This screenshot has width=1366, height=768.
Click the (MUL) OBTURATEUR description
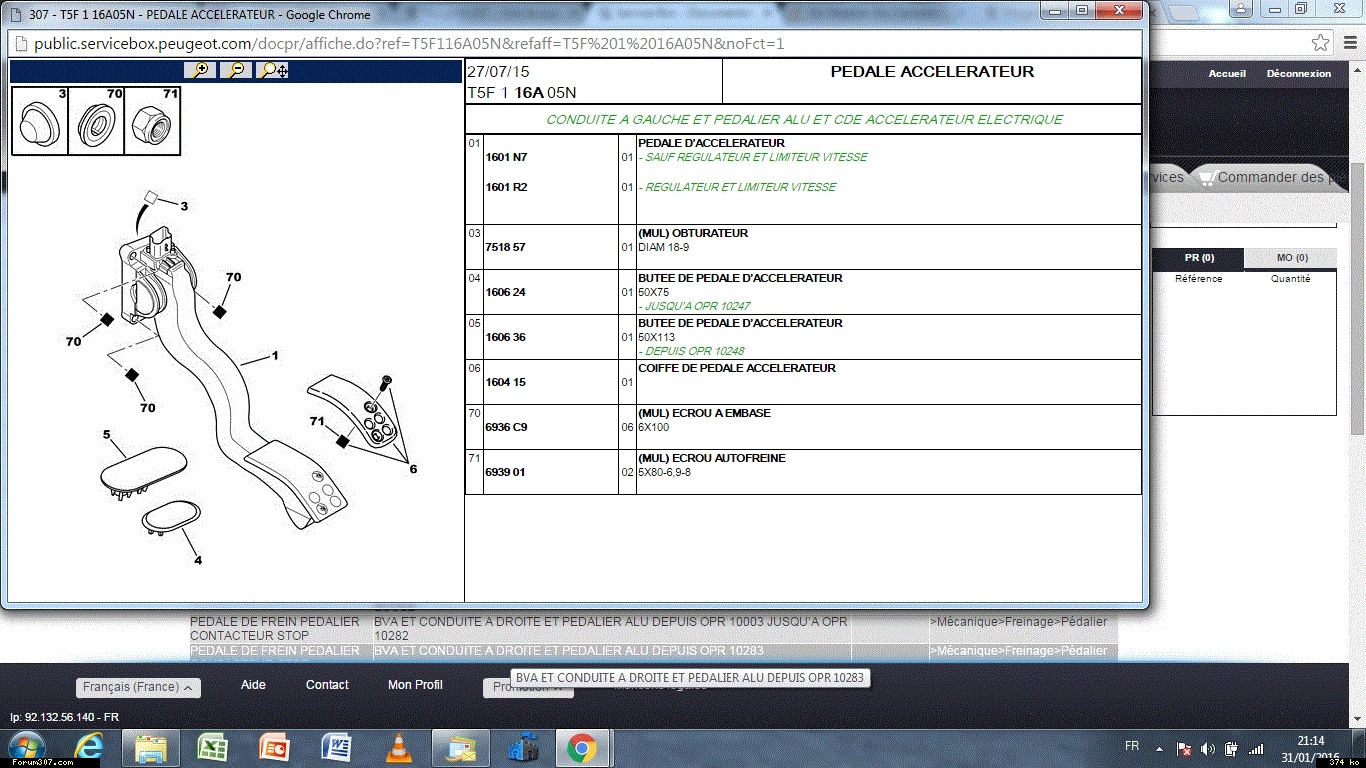(693, 233)
